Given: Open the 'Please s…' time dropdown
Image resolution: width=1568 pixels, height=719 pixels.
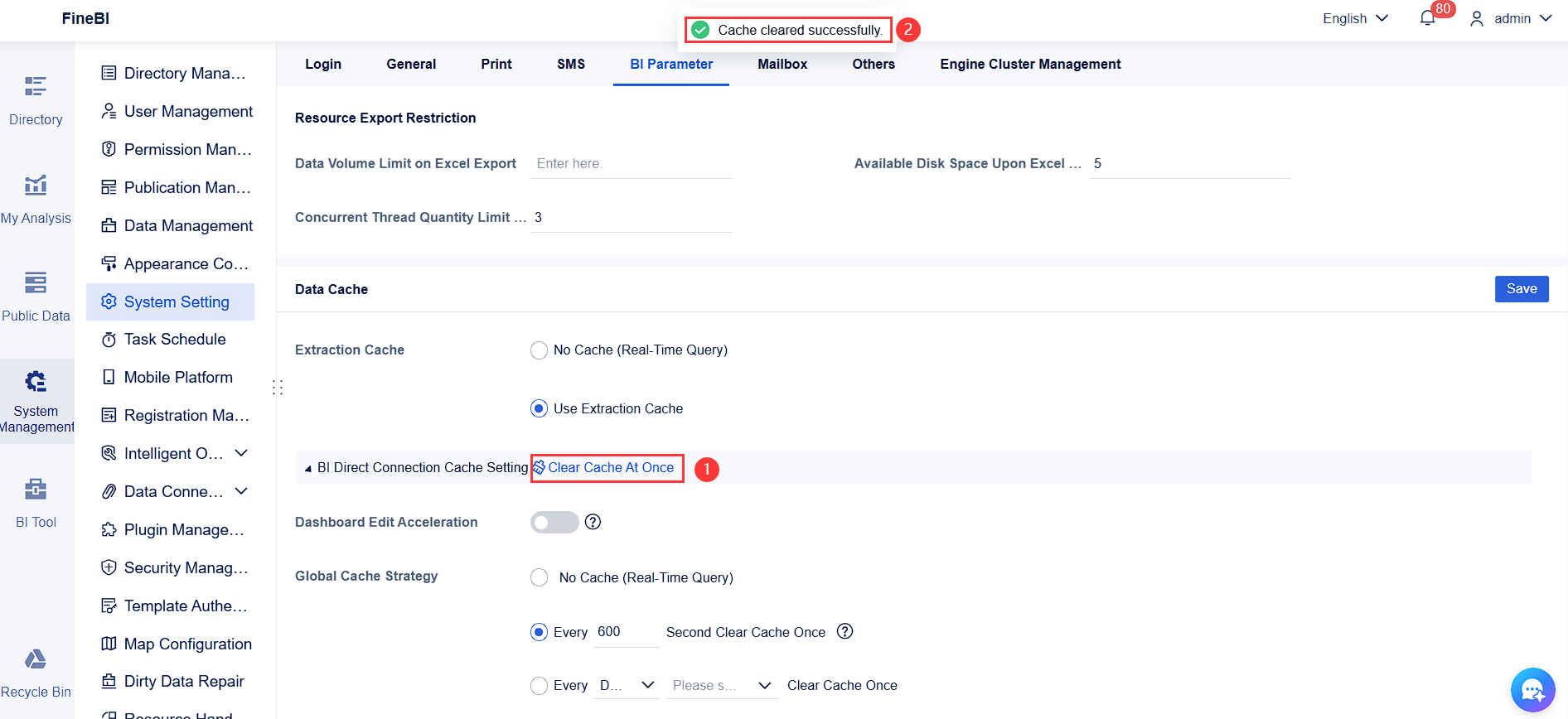Looking at the screenshot, I should click(x=723, y=685).
